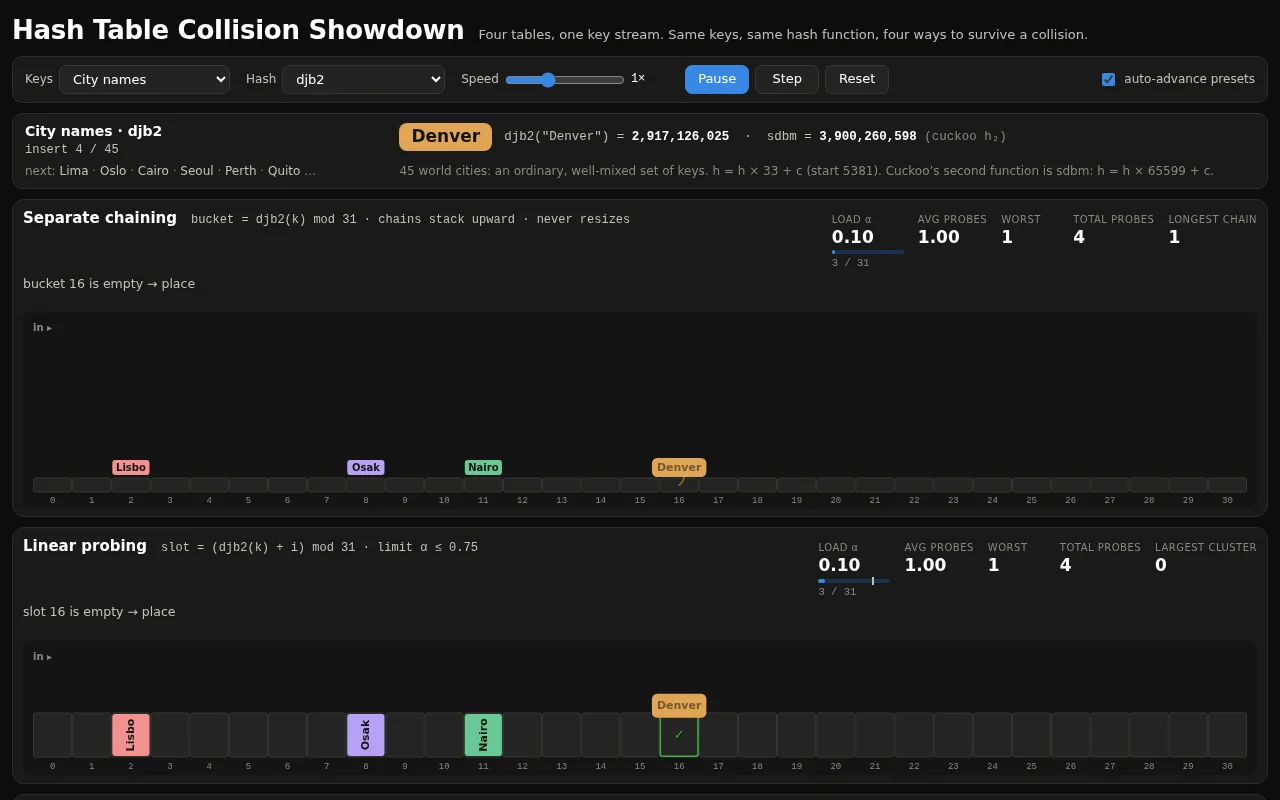1280x800 pixels.
Task: Select the Nairo chip in Separate chaining
Action: pyautogui.click(x=483, y=467)
